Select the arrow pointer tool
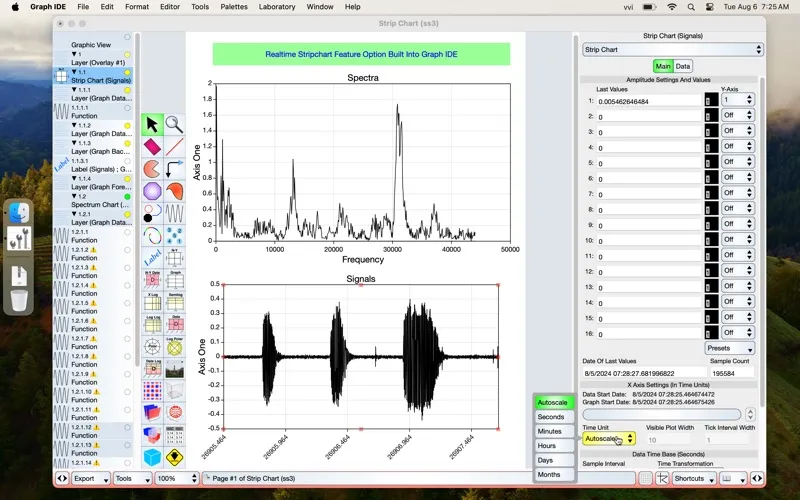The image size is (800, 500). click(x=152, y=124)
